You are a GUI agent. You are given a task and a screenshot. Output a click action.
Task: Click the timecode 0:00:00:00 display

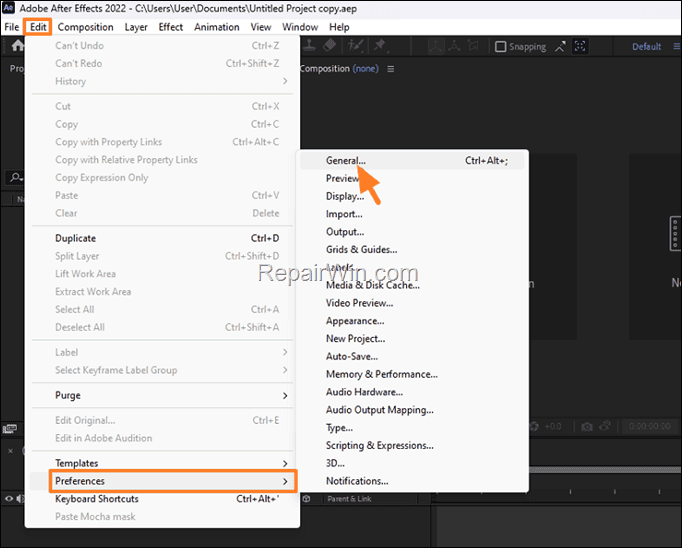(650, 426)
